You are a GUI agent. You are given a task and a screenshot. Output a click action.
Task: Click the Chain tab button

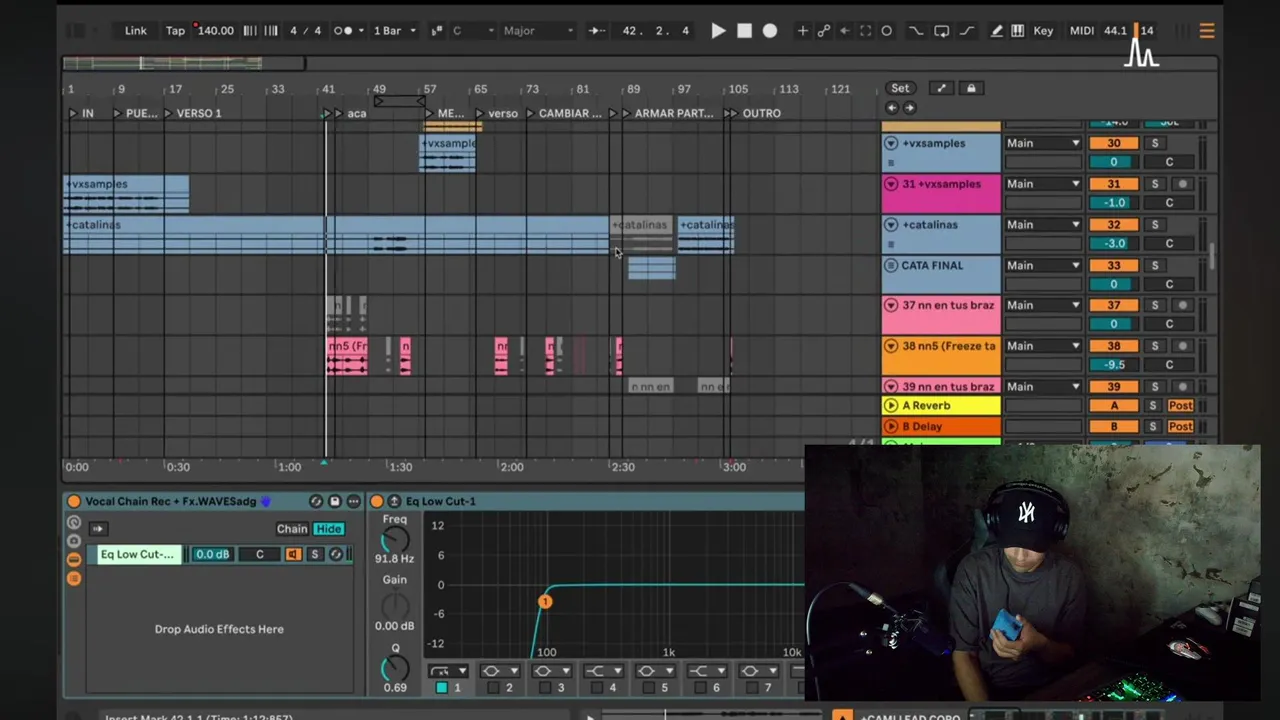[x=292, y=529]
